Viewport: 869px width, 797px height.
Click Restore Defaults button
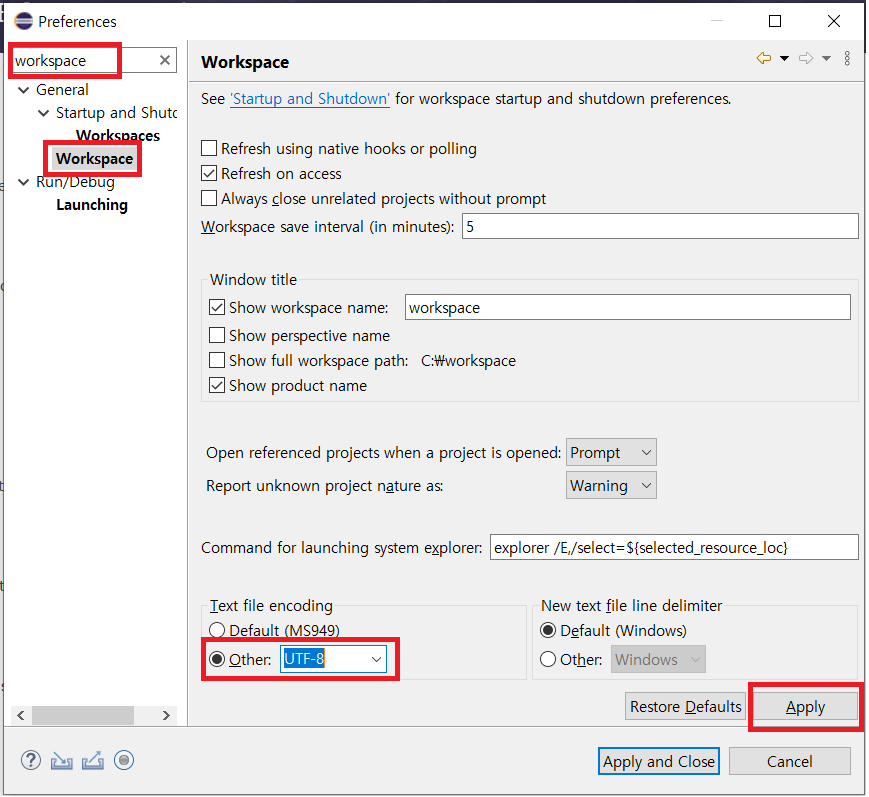tap(686, 707)
